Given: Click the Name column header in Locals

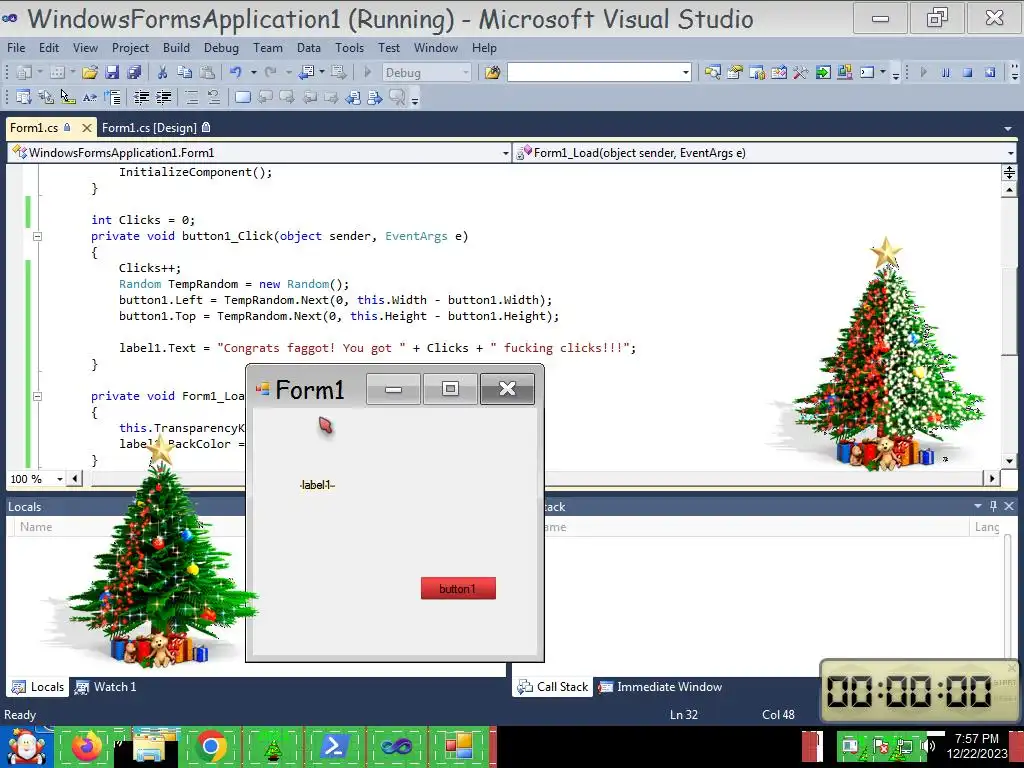Looking at the screenshot, I should [x=36, y=527].
